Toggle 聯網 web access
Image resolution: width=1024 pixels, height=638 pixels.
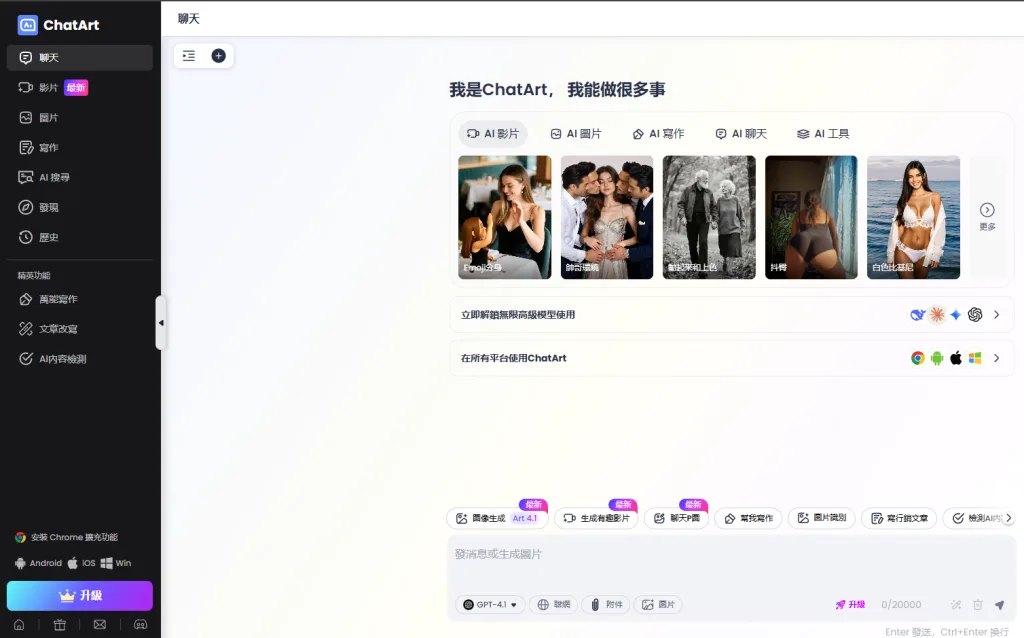click(x=554, y=605)
